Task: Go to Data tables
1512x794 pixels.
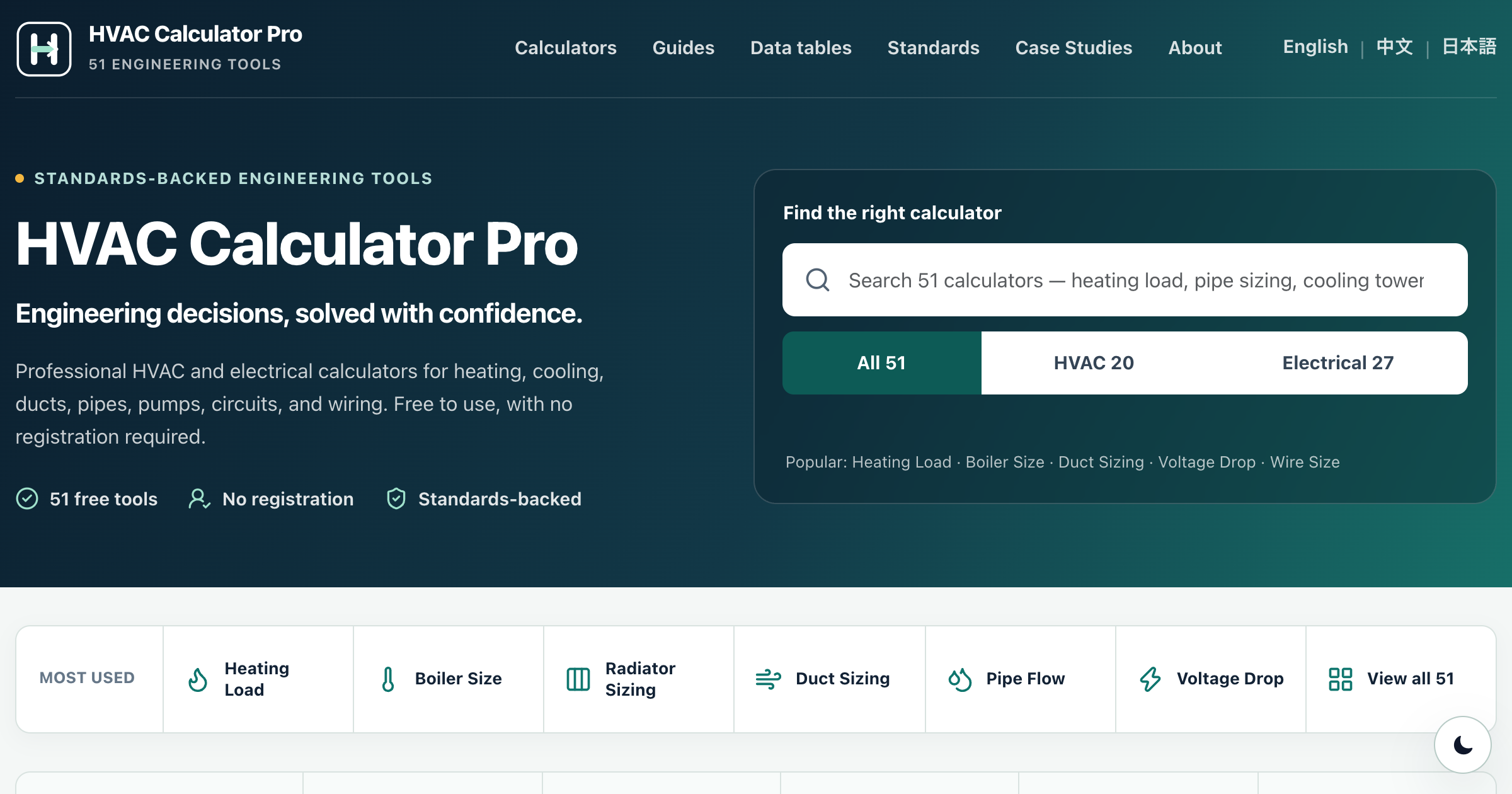Action: pyautogui.click(x=801, y=48)
